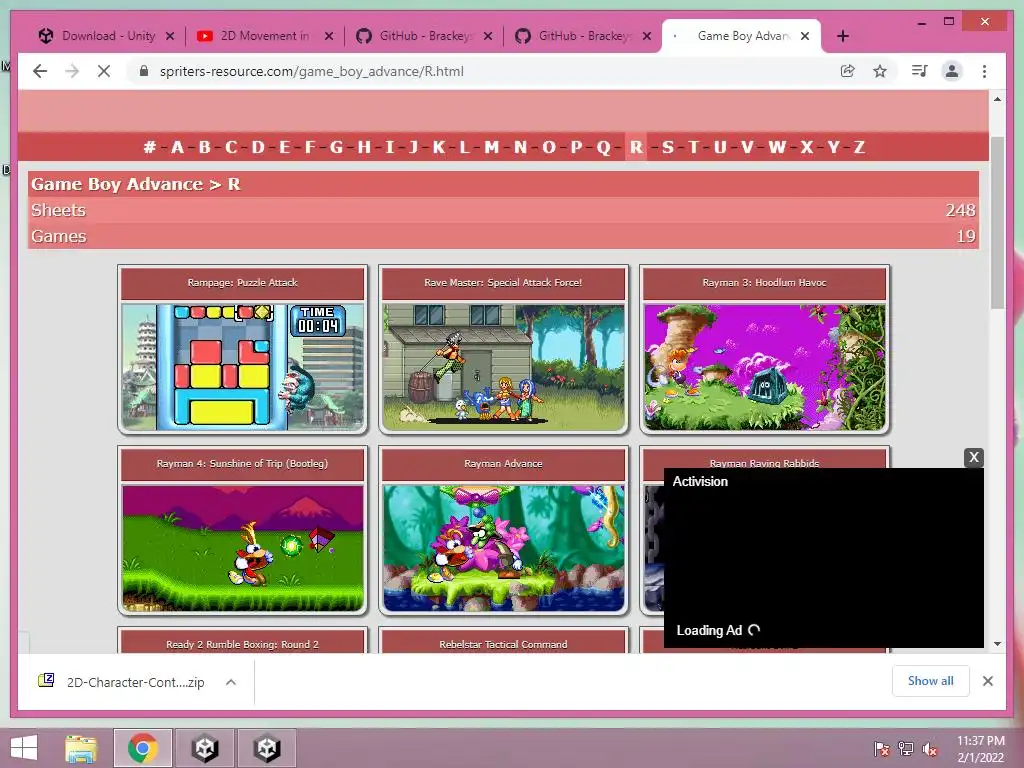This screenshot has height=768, width=1024.
Task: Switch to second GitHub - Brackeys tab
Action: [x=583, y=36]
